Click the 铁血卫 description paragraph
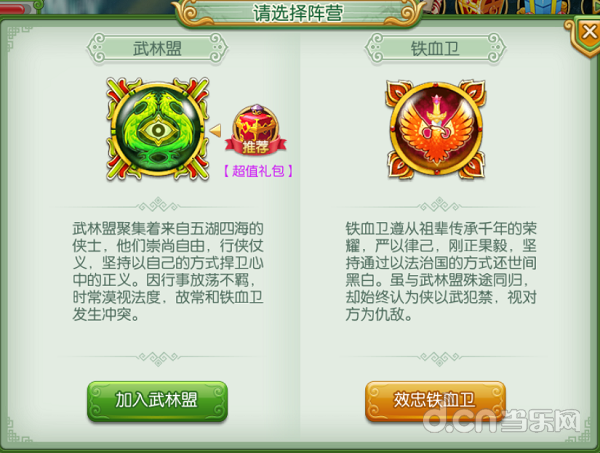The height and width of the screenshot is (453, 600). 441,272
